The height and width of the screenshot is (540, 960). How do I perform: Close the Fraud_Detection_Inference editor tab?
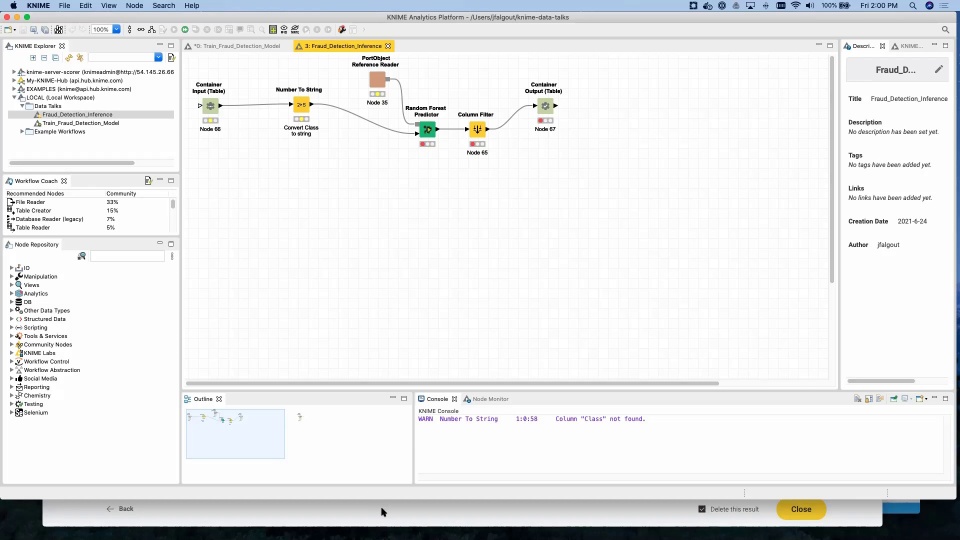pyautogui.click(x=388, y=46)
